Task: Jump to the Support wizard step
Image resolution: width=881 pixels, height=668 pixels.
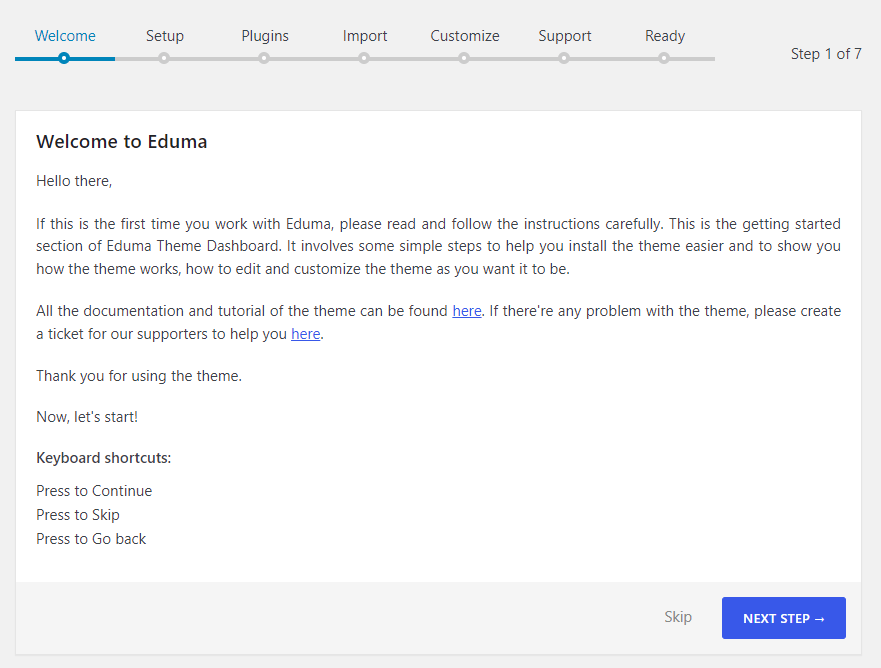Action: pyautogui.click(x=564, y=36)
